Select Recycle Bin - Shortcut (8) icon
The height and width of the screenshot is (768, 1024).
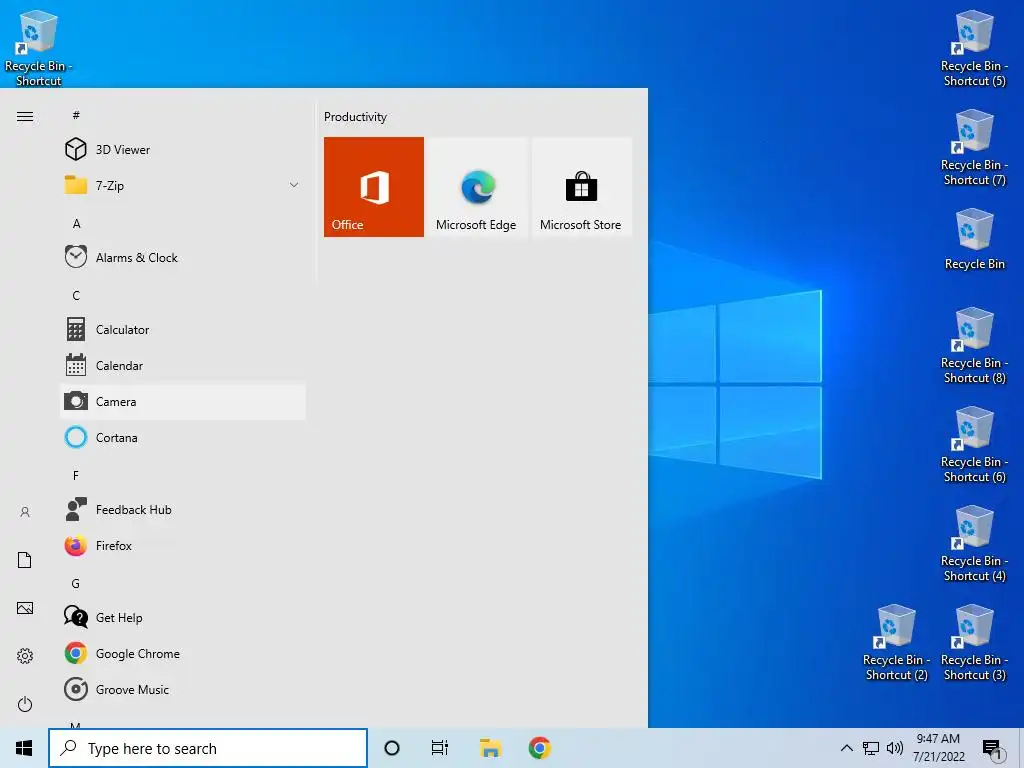[974, 345]
